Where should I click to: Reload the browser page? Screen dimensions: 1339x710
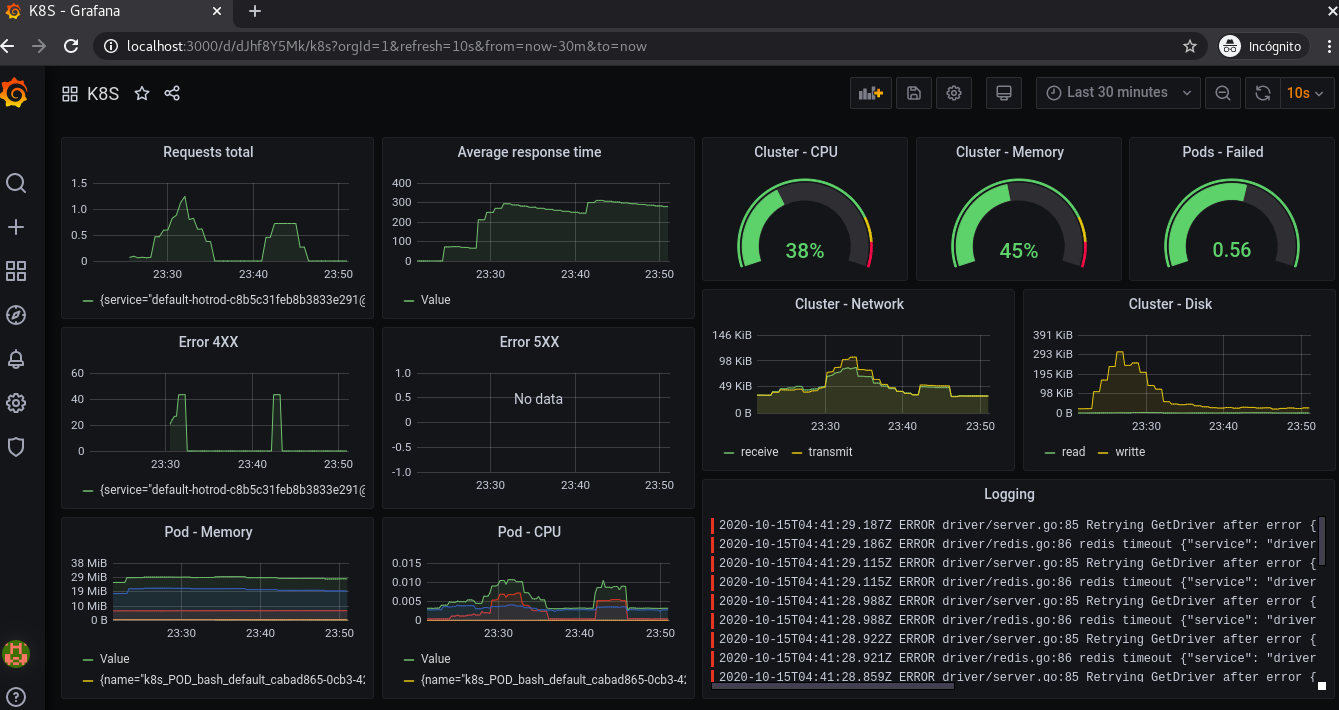[x=71, y=46]
